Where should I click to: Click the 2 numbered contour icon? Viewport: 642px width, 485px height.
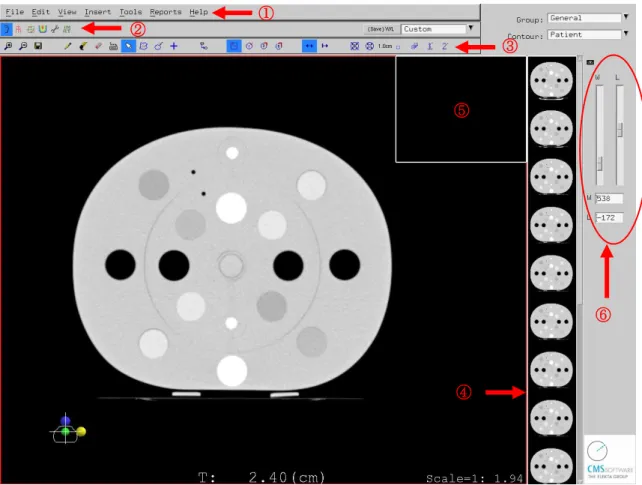pos(445,46)
